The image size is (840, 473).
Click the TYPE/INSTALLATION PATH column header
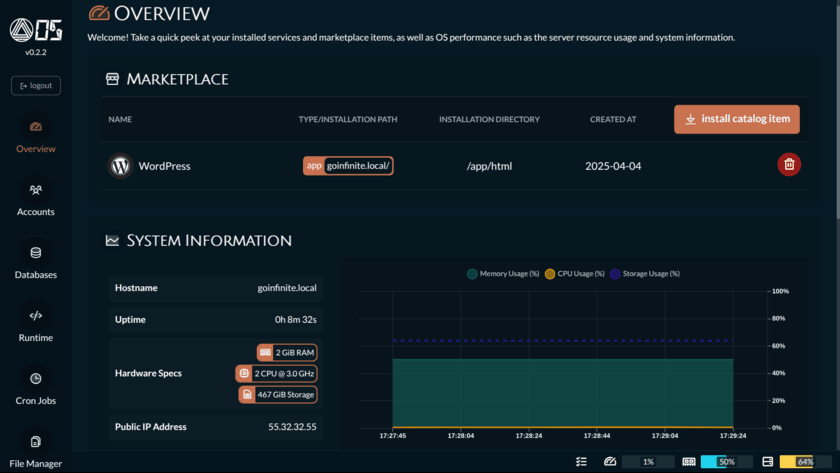[348, 119]
